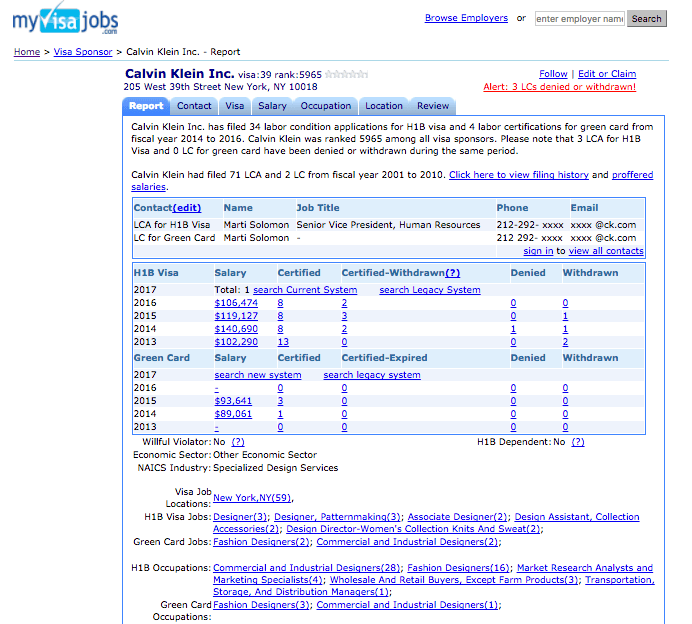The width and height of the screenshot is (692, 624).
Task: Switch to the Visa tab
Action: point(234,106)
